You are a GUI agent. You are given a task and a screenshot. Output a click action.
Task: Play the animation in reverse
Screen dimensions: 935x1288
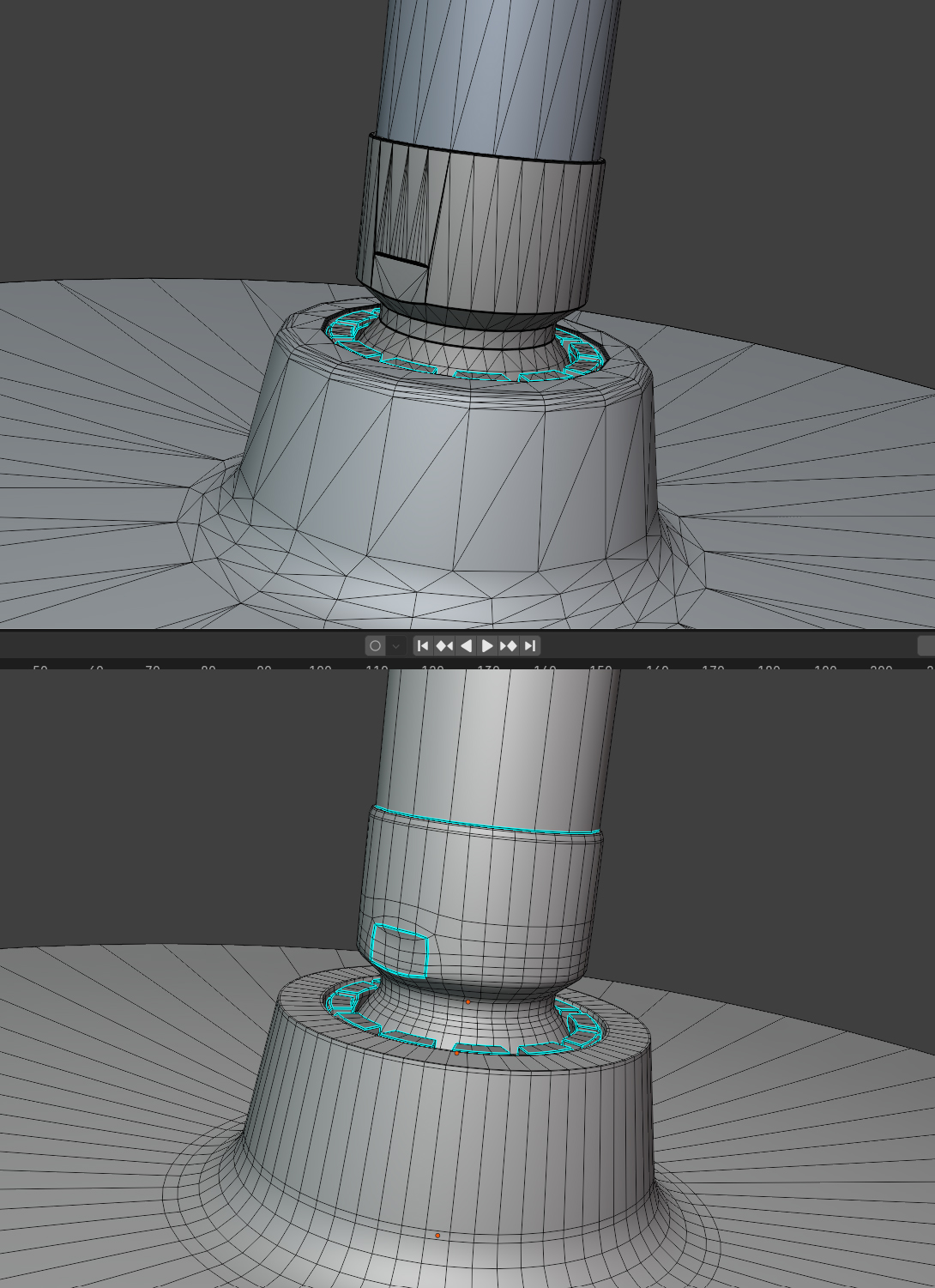(x=466, y=645)
